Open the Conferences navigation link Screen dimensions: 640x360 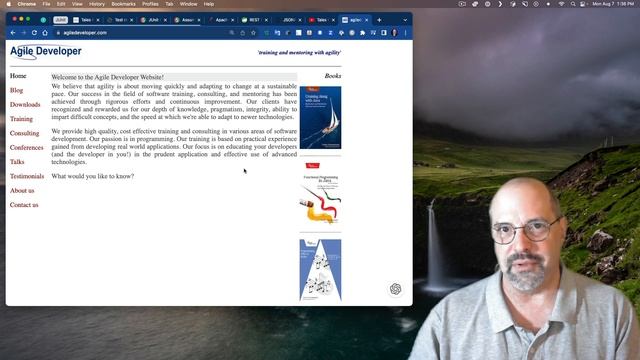[x=27, y=147]
